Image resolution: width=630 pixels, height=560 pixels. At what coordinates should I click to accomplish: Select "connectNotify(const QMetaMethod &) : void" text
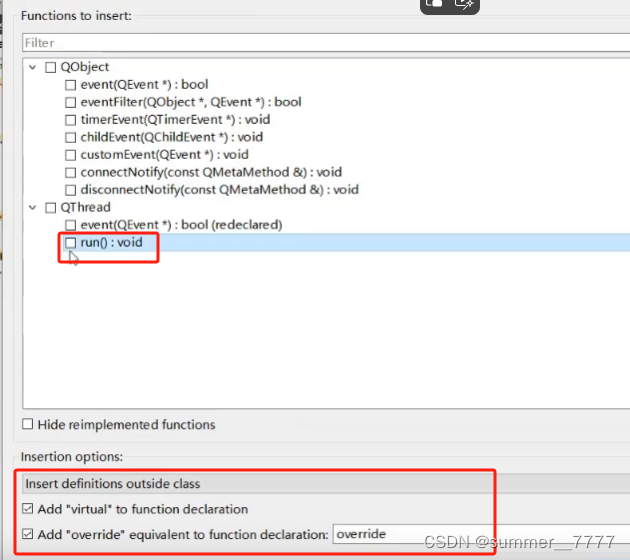(211, 172)
